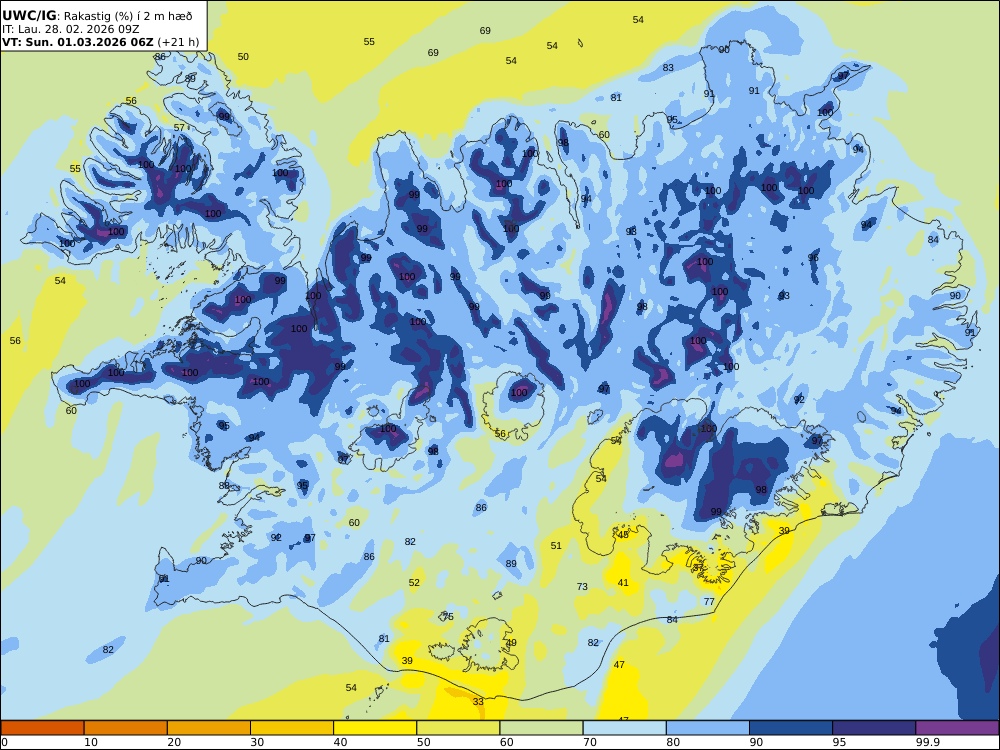The width and height of the screenshot is (1000, 750).
Task: Click the 40–50 bright yellow legend swatch
Action: click(x=375, y=728)
